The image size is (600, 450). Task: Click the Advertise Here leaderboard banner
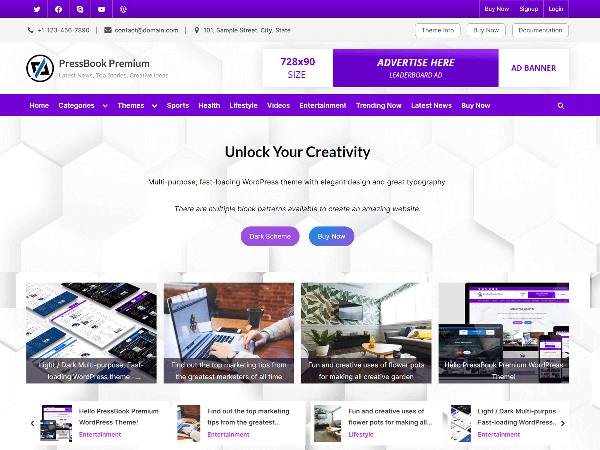pyautogui.click(x=416, y=68)
